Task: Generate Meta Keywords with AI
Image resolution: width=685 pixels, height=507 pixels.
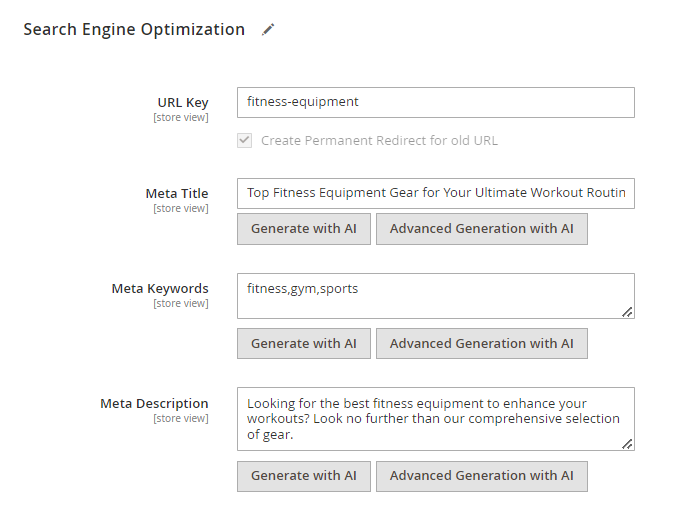Action: coord(304,344)
